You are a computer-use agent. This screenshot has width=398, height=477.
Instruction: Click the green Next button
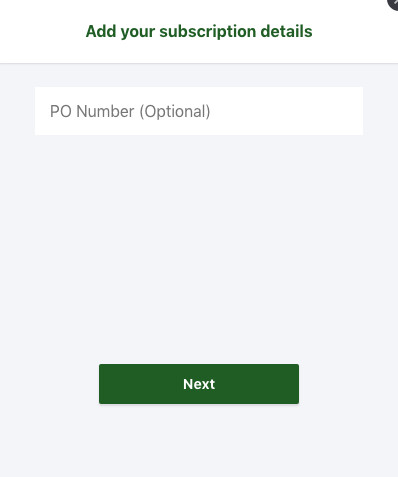(x=199, y=384)
